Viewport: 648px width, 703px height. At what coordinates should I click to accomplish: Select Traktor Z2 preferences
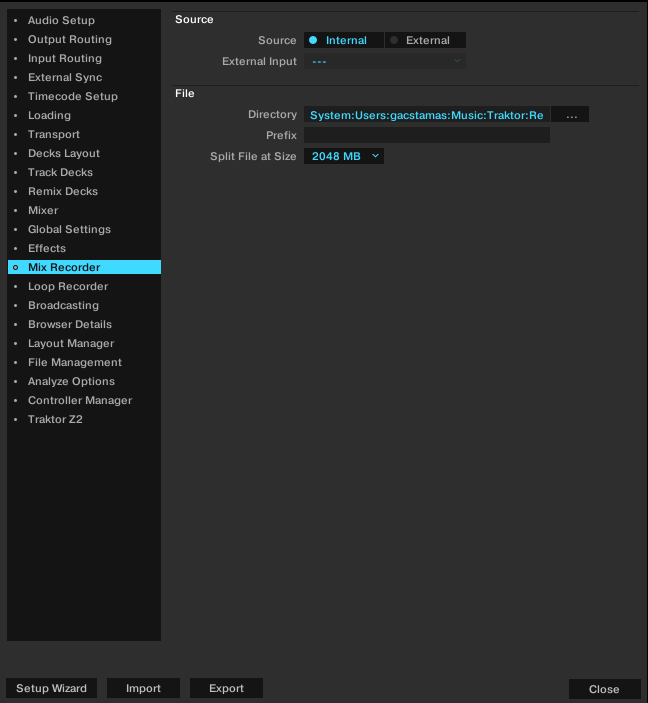click(84, 420)
